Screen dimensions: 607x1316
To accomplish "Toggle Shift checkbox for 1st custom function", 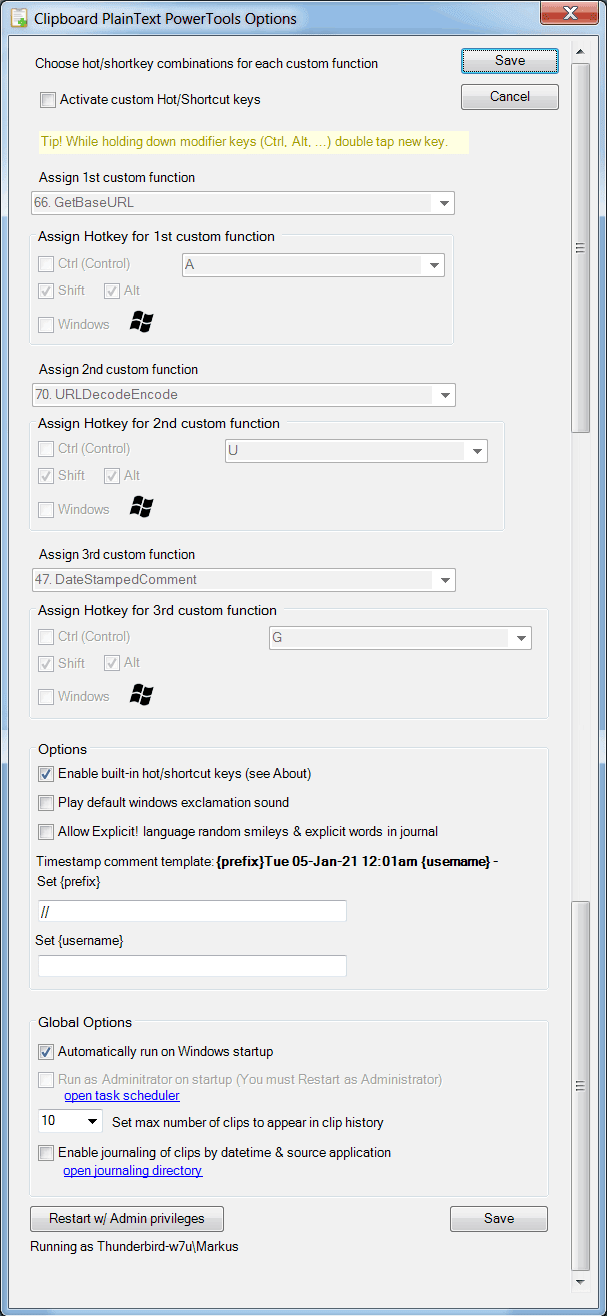I will [46, 291].
